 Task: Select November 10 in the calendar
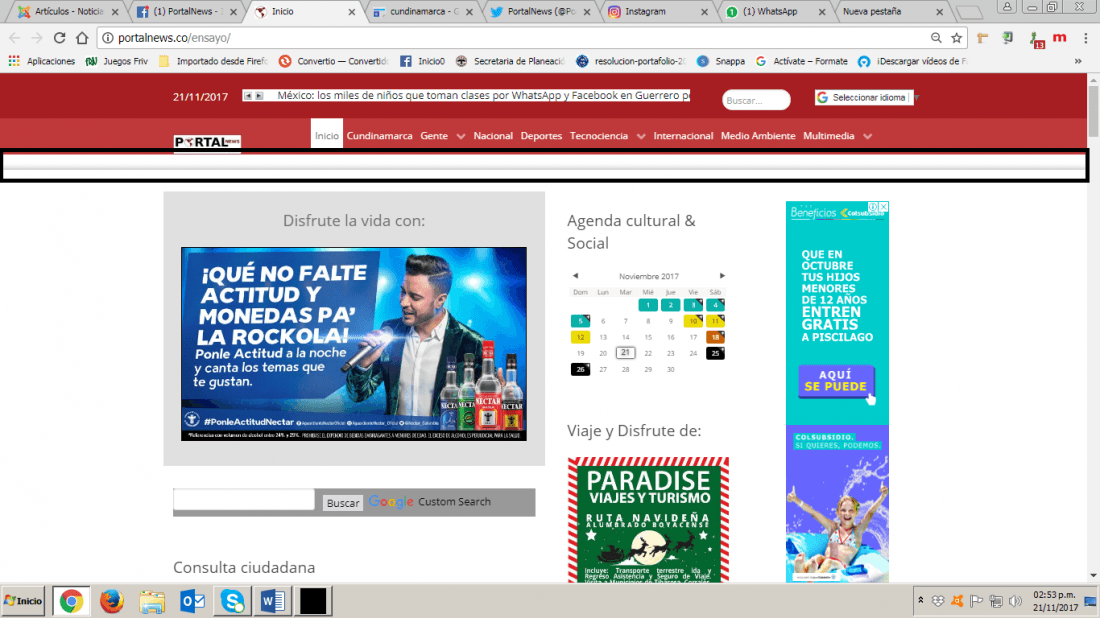click(692, 321)
